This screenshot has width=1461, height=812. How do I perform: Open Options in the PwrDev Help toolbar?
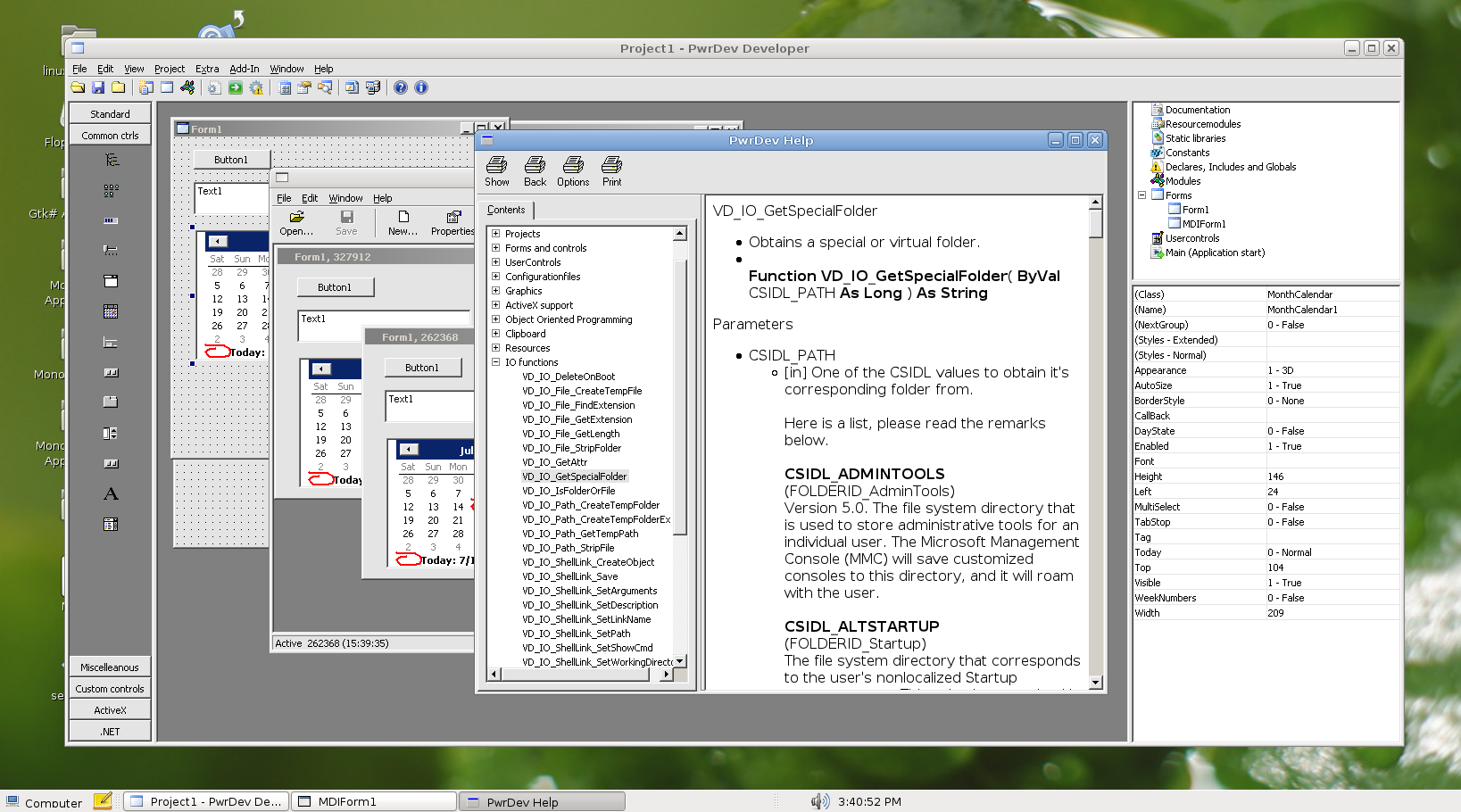pos(572,170)
